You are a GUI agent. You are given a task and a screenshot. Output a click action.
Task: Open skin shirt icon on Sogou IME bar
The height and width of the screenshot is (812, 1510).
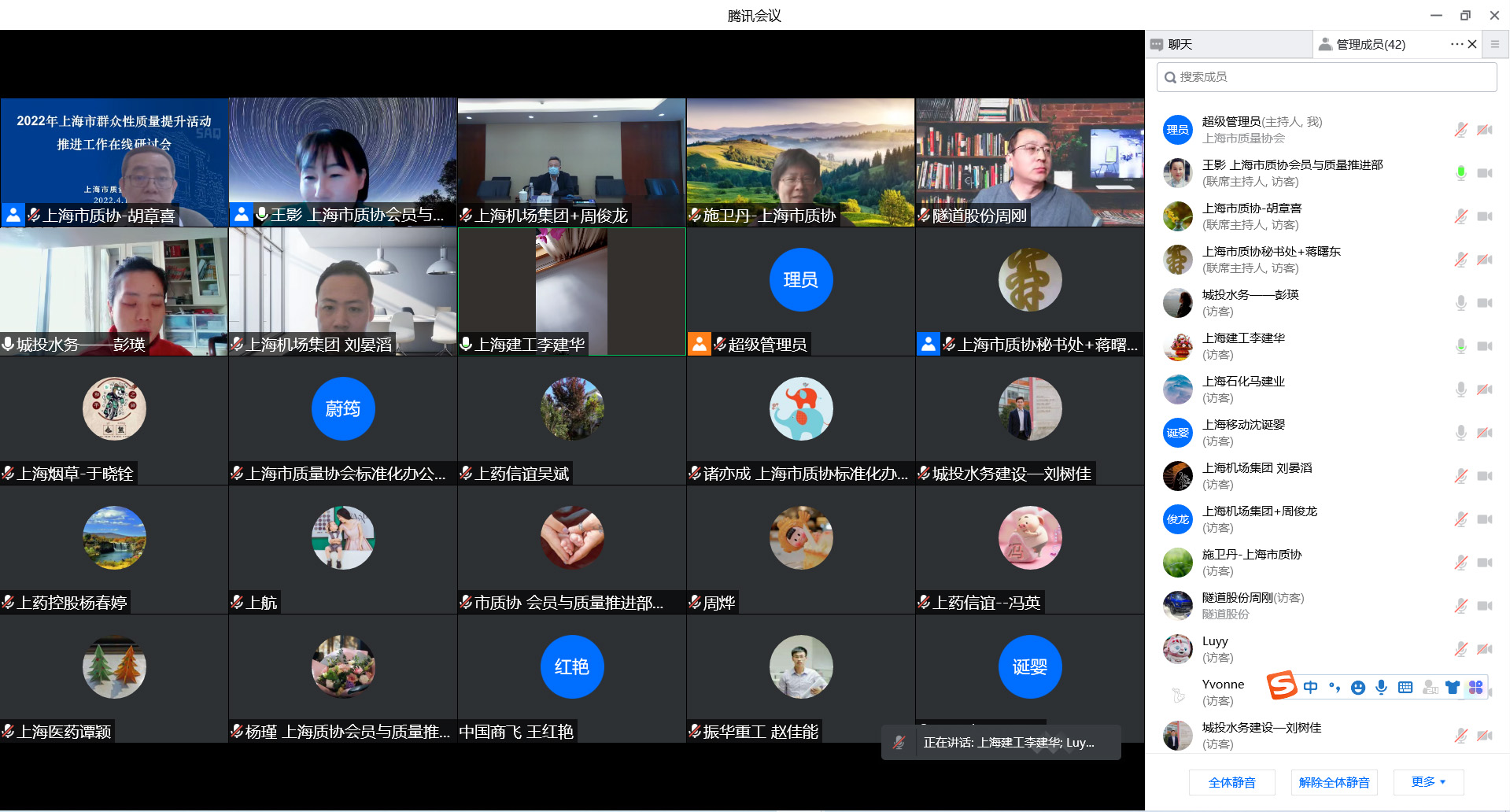pyautogui.click(x=1453, y=687)
